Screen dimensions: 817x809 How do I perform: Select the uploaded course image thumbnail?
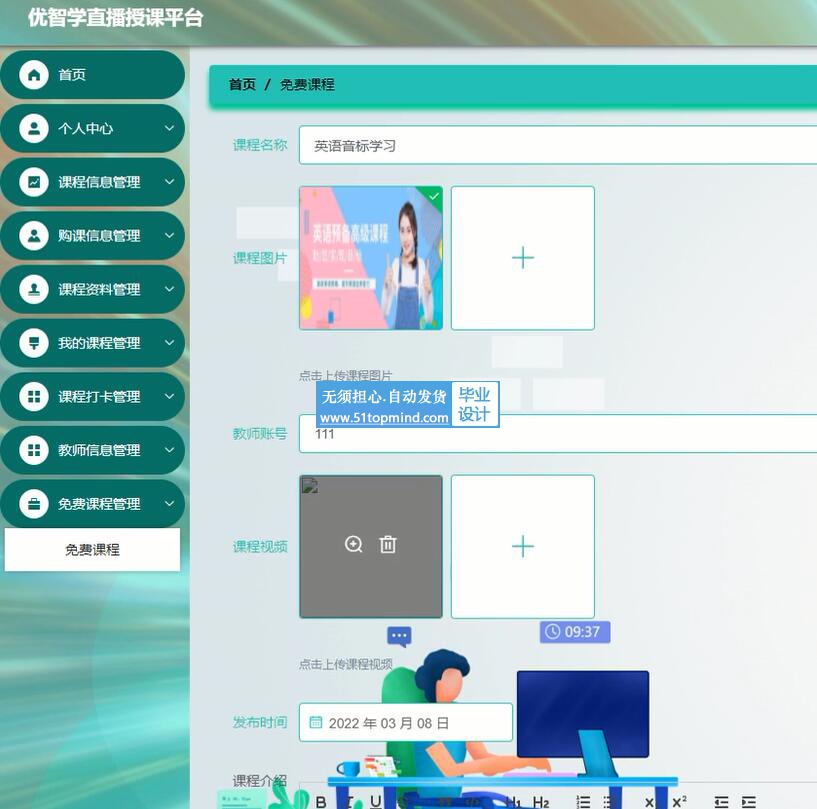click(x=371, y=258)
